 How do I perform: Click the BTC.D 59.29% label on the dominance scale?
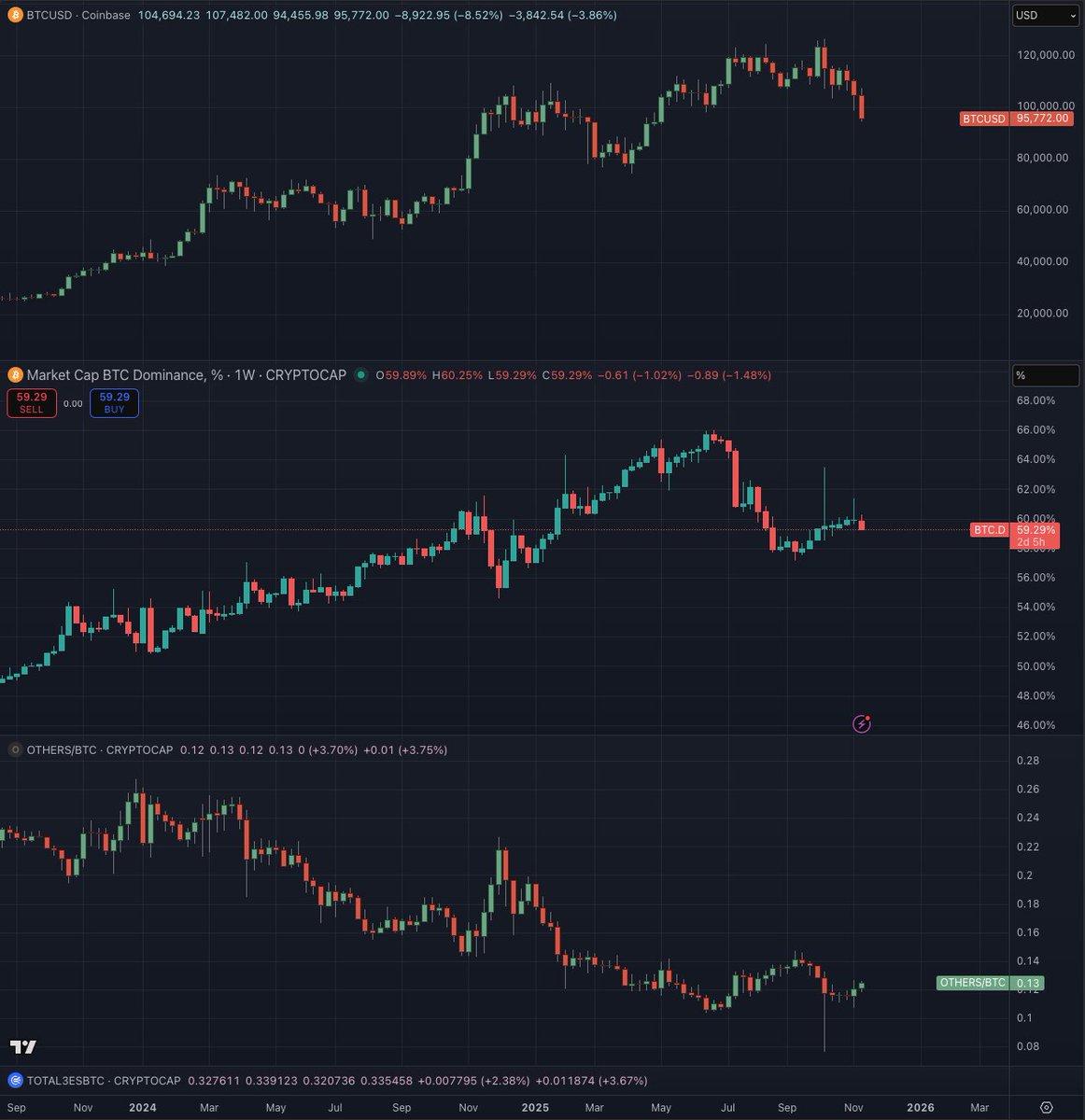1017,530
